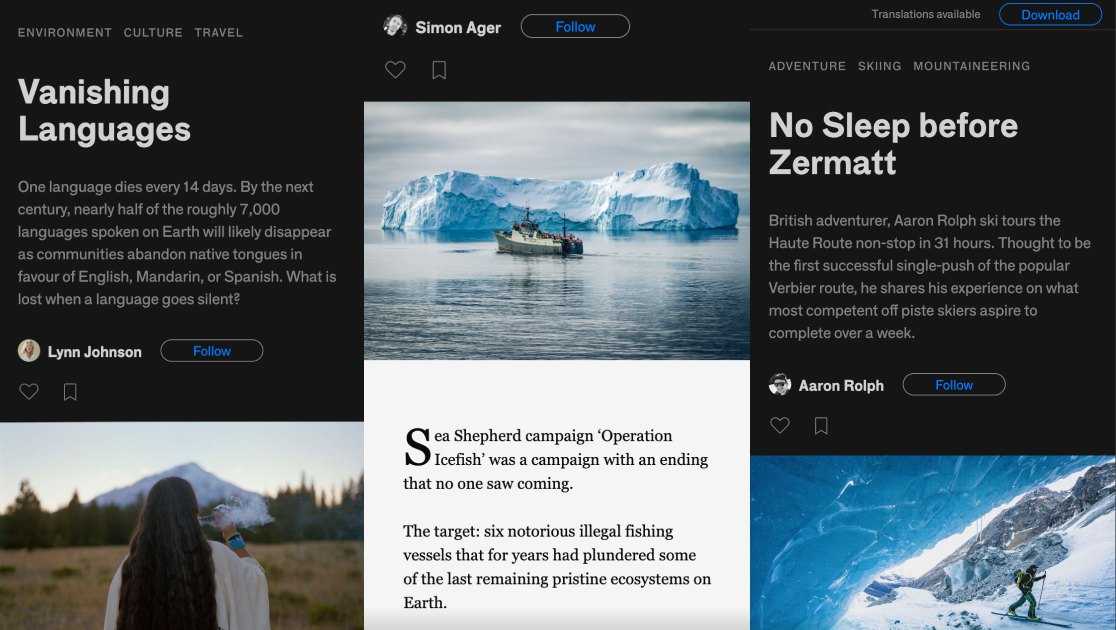Open the woman with smoke photo
The width and height of the screenshot is (1116, 630).
click(x=182, y=526)
